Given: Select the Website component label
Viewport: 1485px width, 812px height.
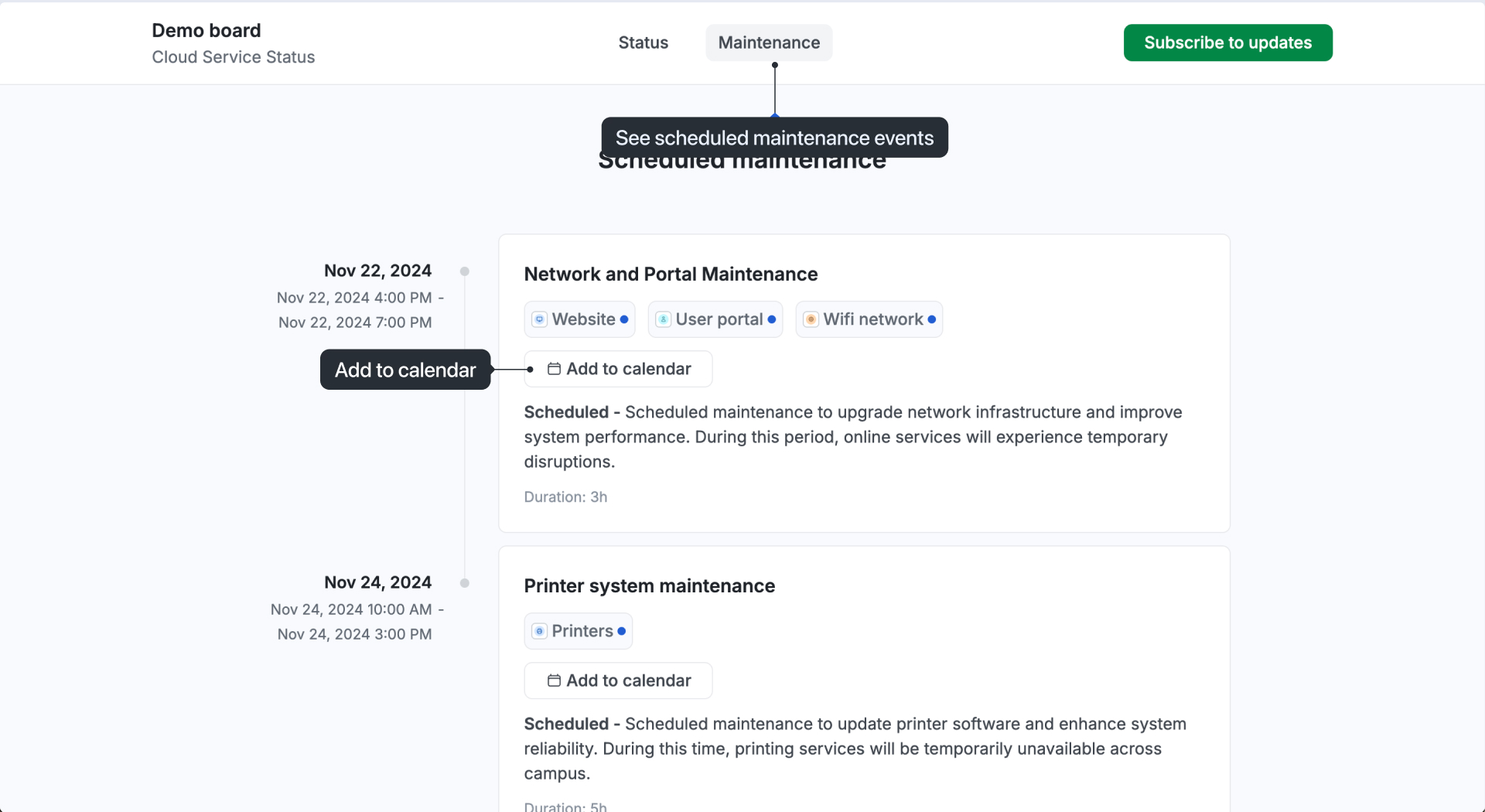Looking at the screenshot, I should [583, 319].
